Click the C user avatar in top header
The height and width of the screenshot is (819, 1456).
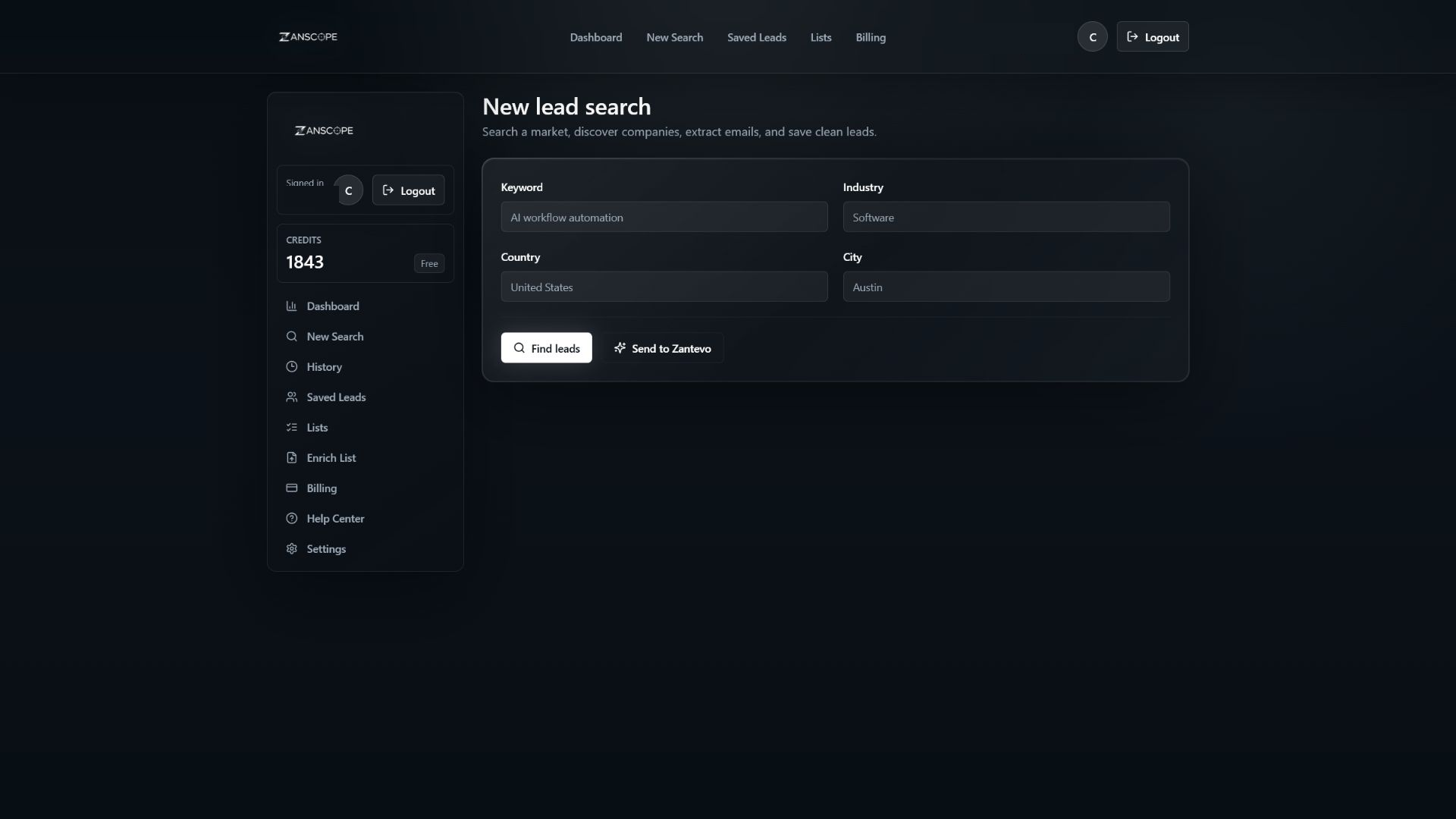pos(1092,37)
